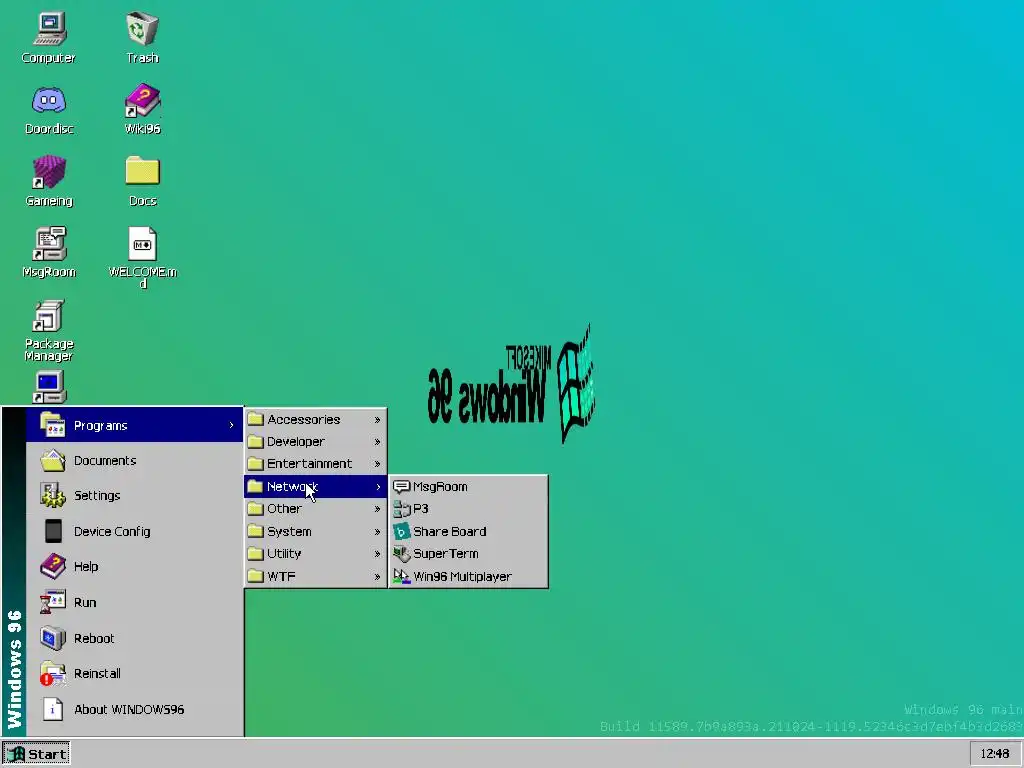Expand the Other submenu arrow

click(x=377, y=509)
